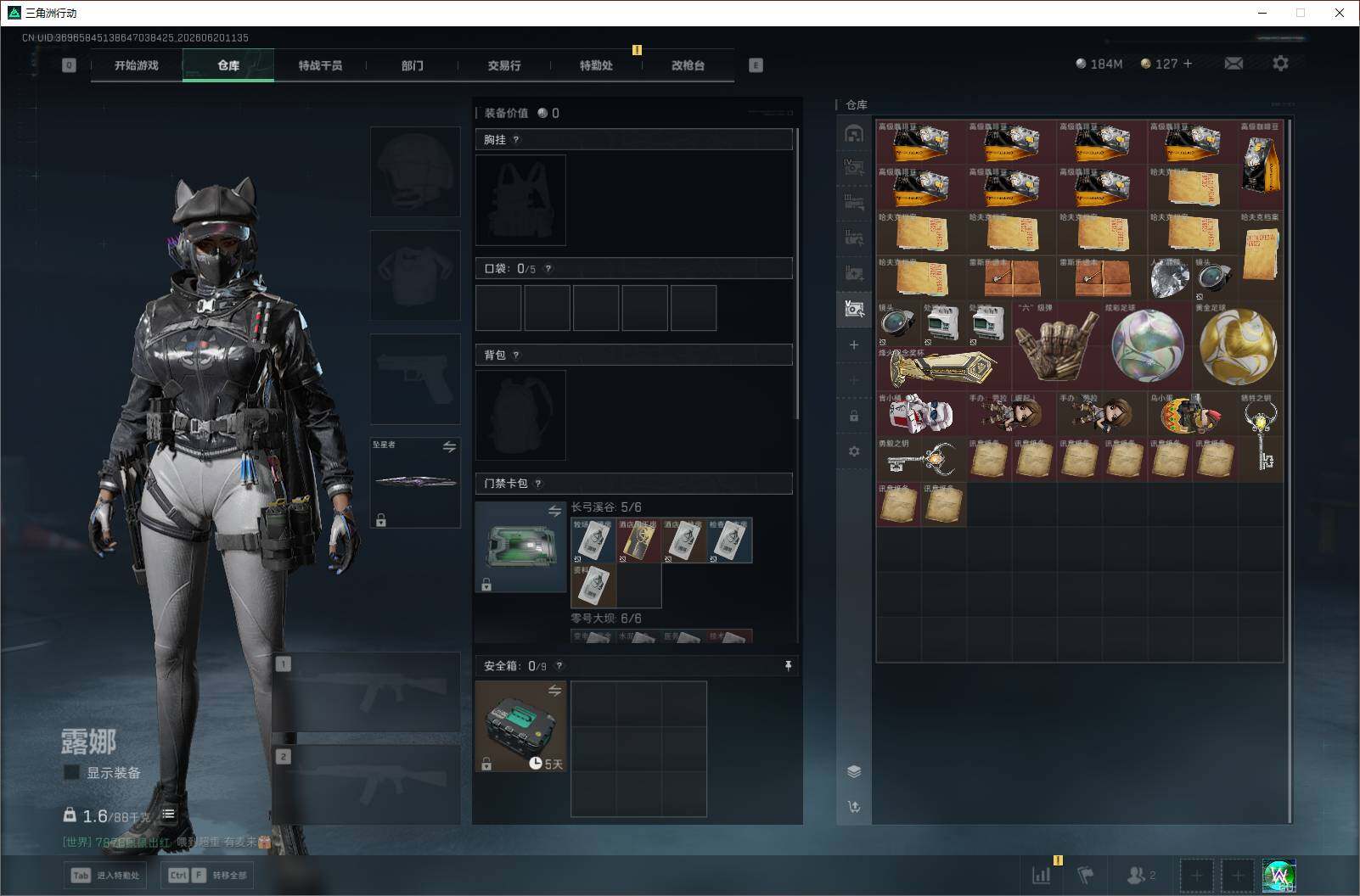Screen dimensions: 1360x896
Task: Click the stack layers icon in stash sidebar
Action: coord(854,771)
